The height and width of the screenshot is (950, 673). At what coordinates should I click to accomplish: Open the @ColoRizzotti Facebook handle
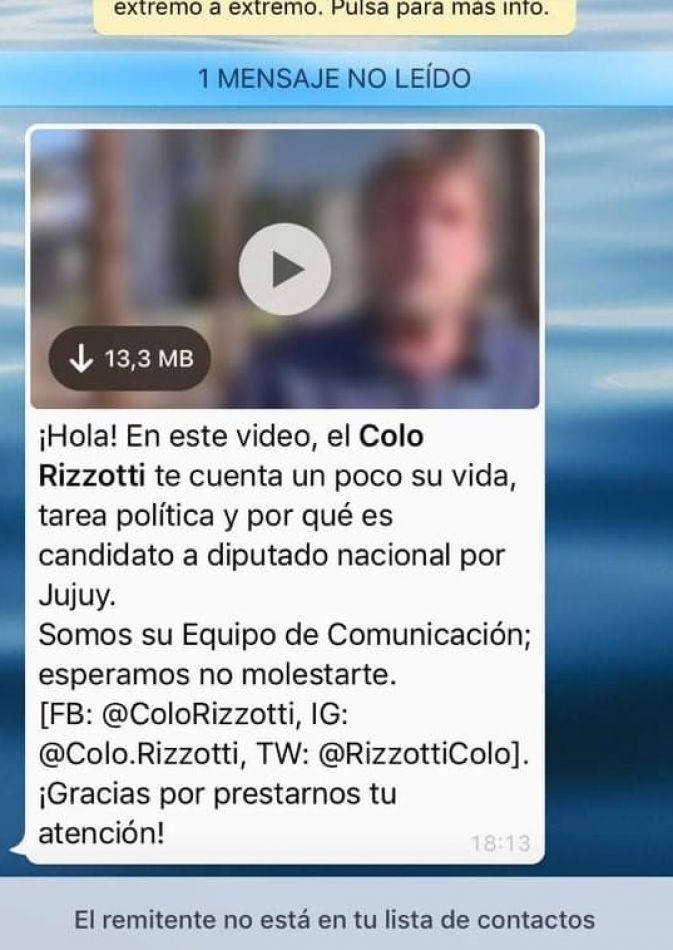(x=198, y=714)
